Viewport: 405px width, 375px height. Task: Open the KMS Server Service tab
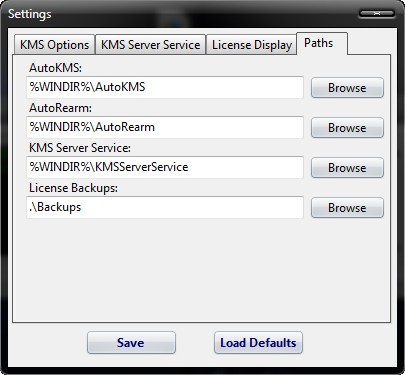tap(150, 44)
